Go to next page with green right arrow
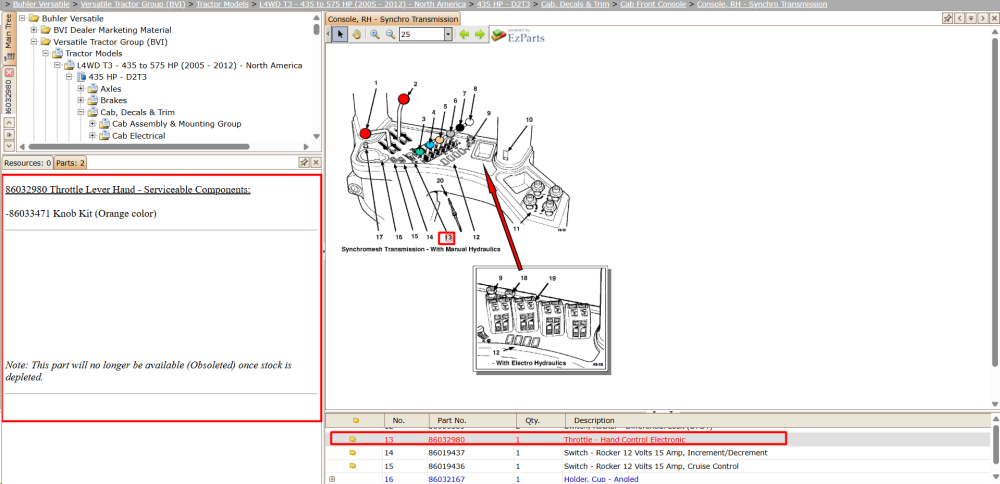The height and width of the screenshot is (484, 1000). click(480, 34)
